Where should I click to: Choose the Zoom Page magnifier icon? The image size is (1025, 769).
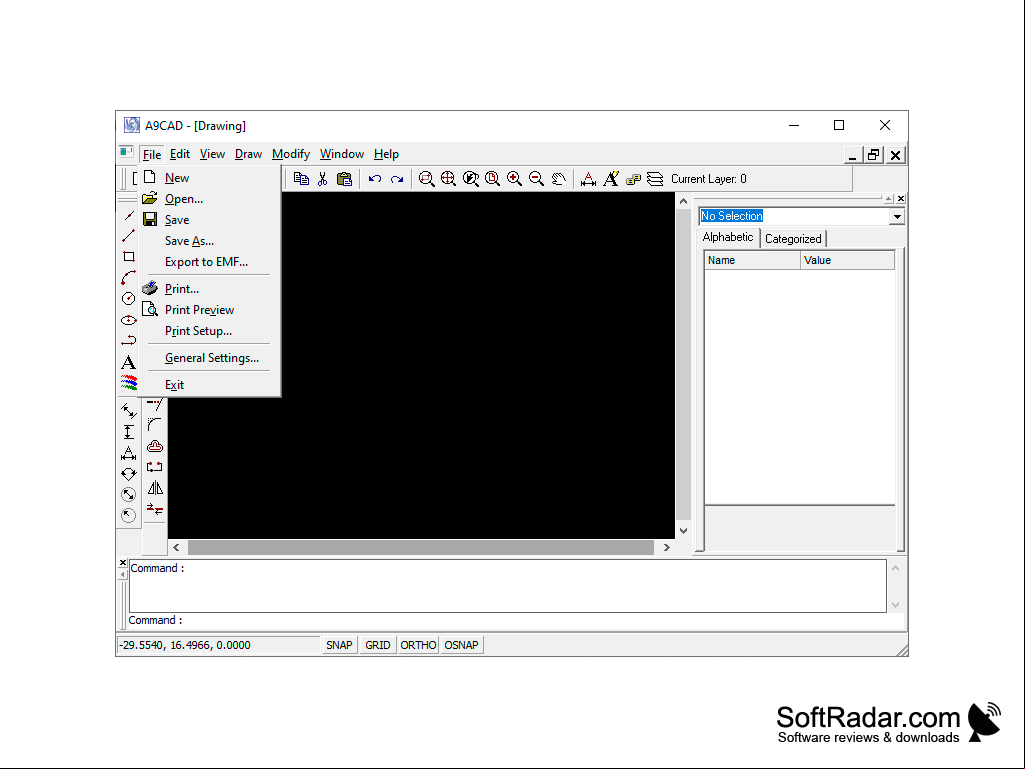point(492,179)
